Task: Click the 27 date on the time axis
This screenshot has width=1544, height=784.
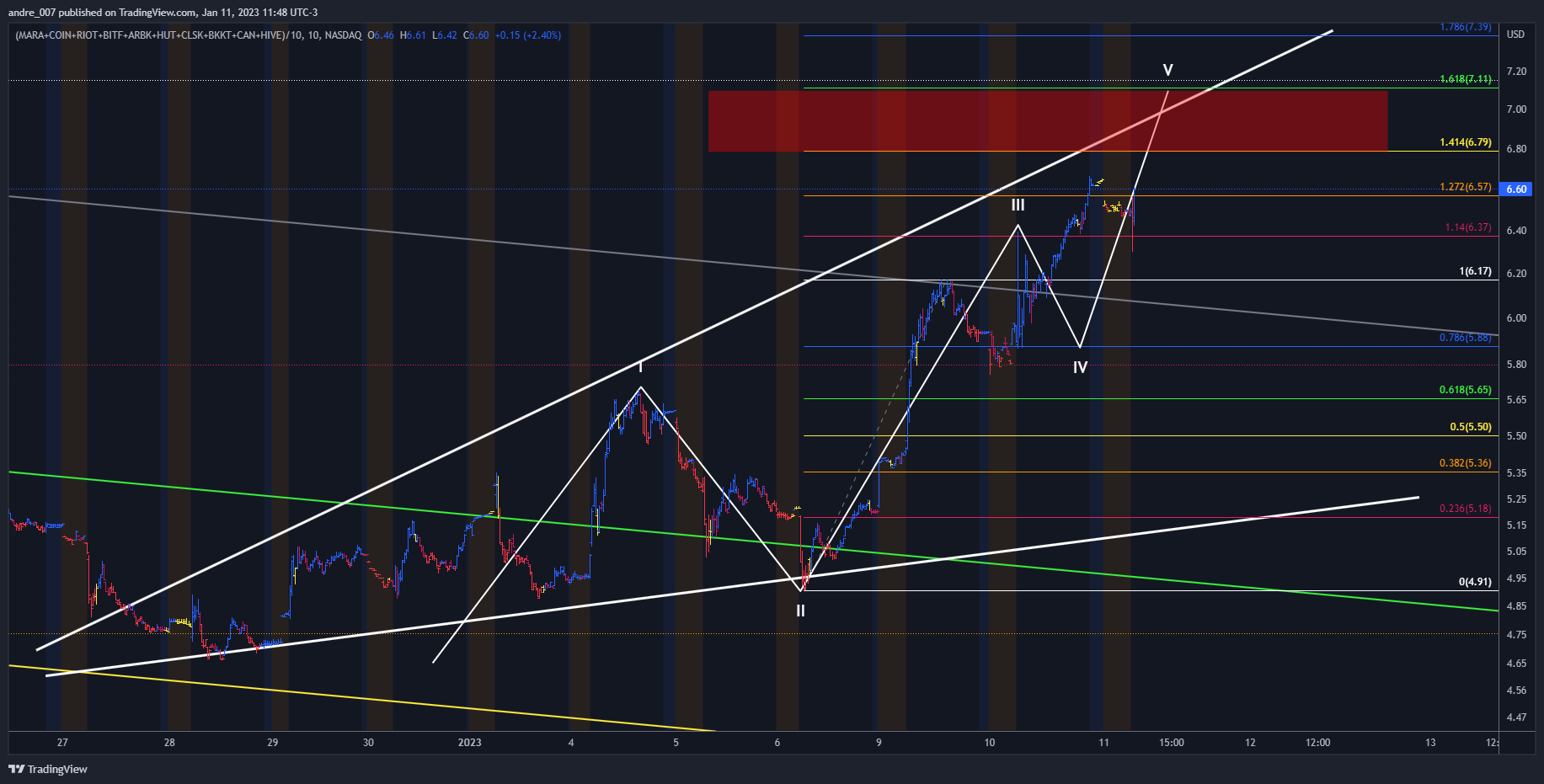Action: pos(62,743)
